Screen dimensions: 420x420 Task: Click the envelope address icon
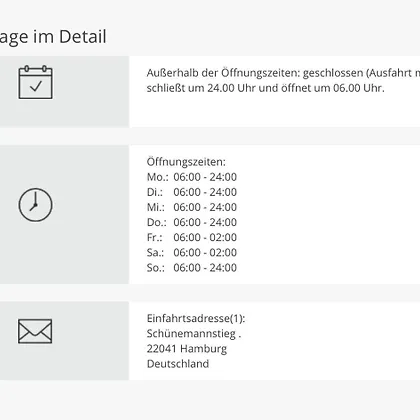[x=35, y=331]
